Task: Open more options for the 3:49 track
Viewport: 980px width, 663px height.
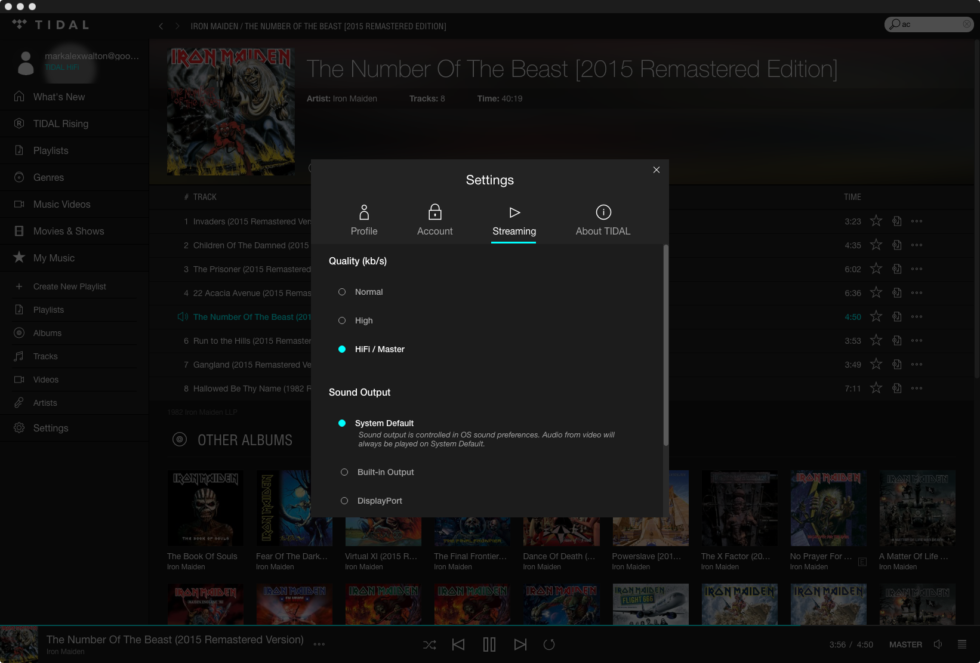Action: coord(917,364)
